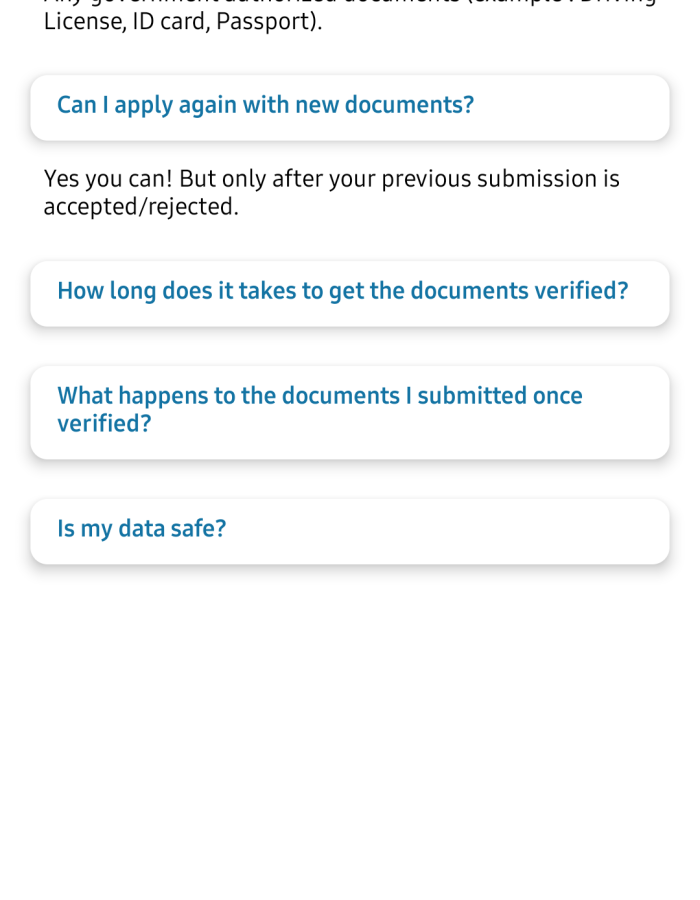Open "How long does it takes to get the documents verified?"
This screenshot has width=700, height=900.
pyautogui.click(x=349, y=292)
